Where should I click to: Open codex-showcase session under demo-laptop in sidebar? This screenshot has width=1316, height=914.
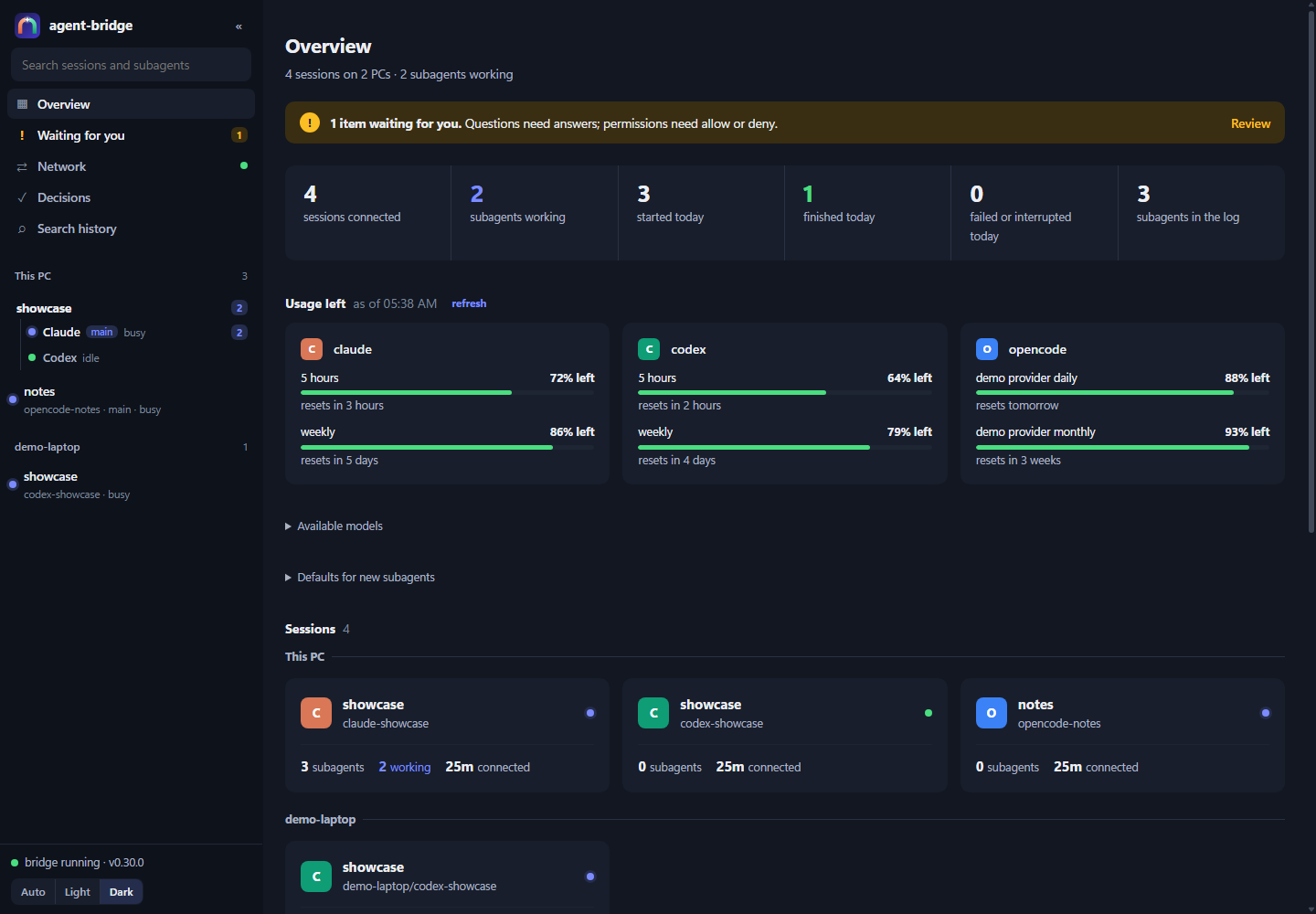pyautogui.click(x=131, y=484)
